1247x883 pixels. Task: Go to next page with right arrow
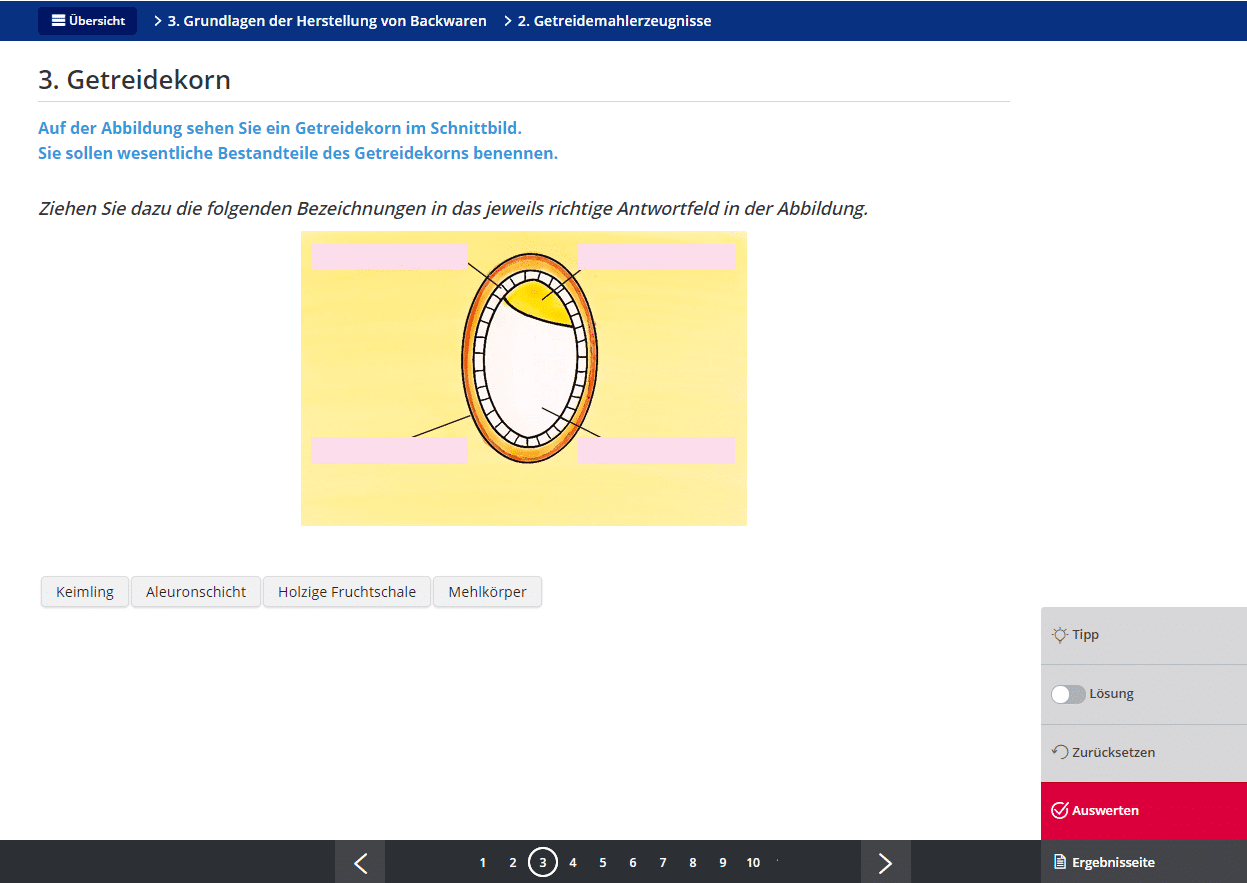click(x=885, y=862)
